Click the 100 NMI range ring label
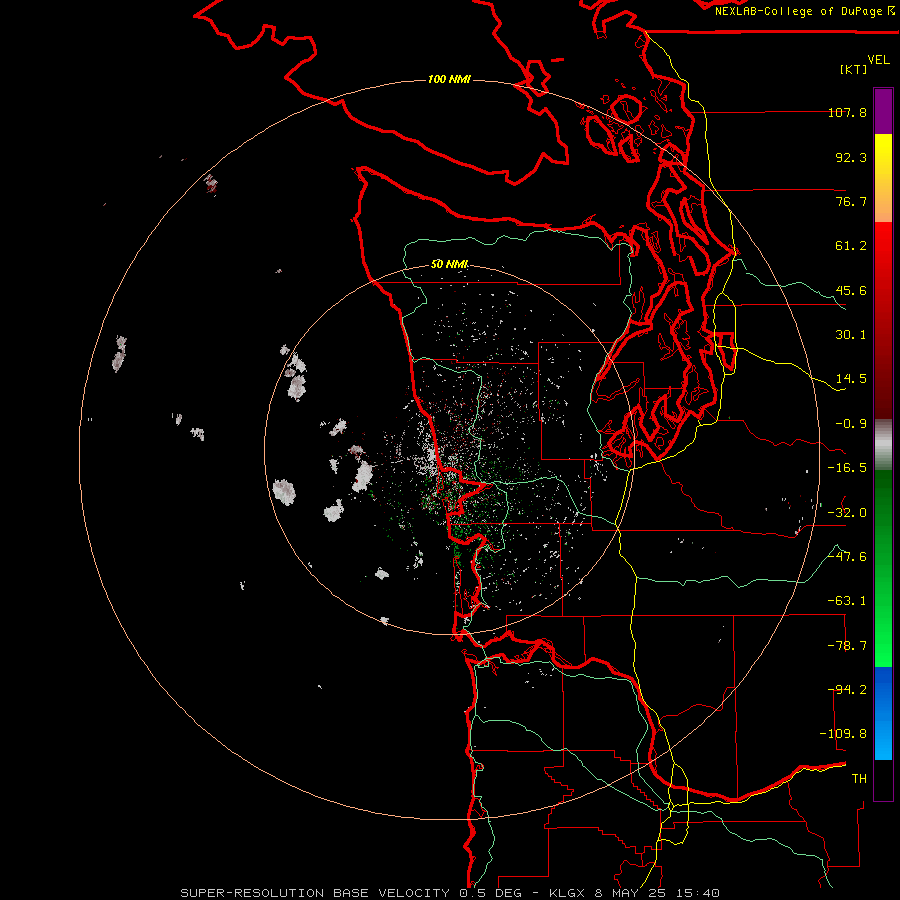 449,79
